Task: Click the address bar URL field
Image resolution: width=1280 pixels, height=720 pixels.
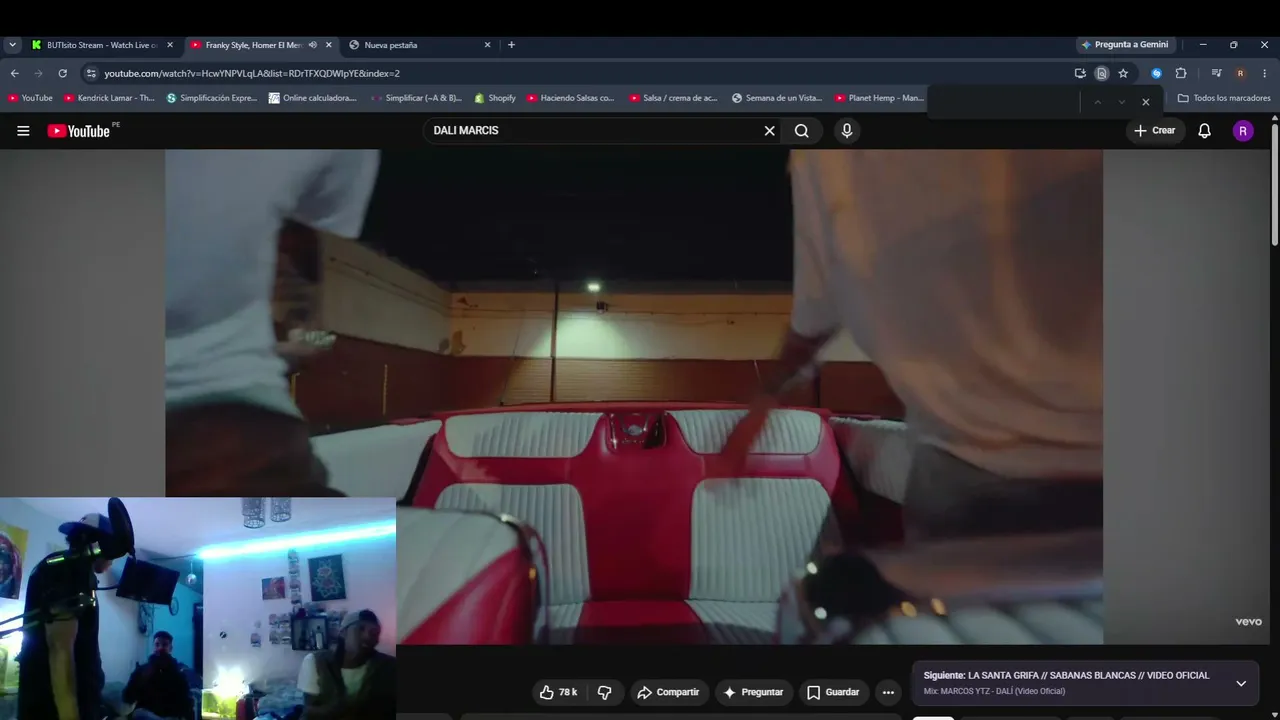Action: click(580, 73)
